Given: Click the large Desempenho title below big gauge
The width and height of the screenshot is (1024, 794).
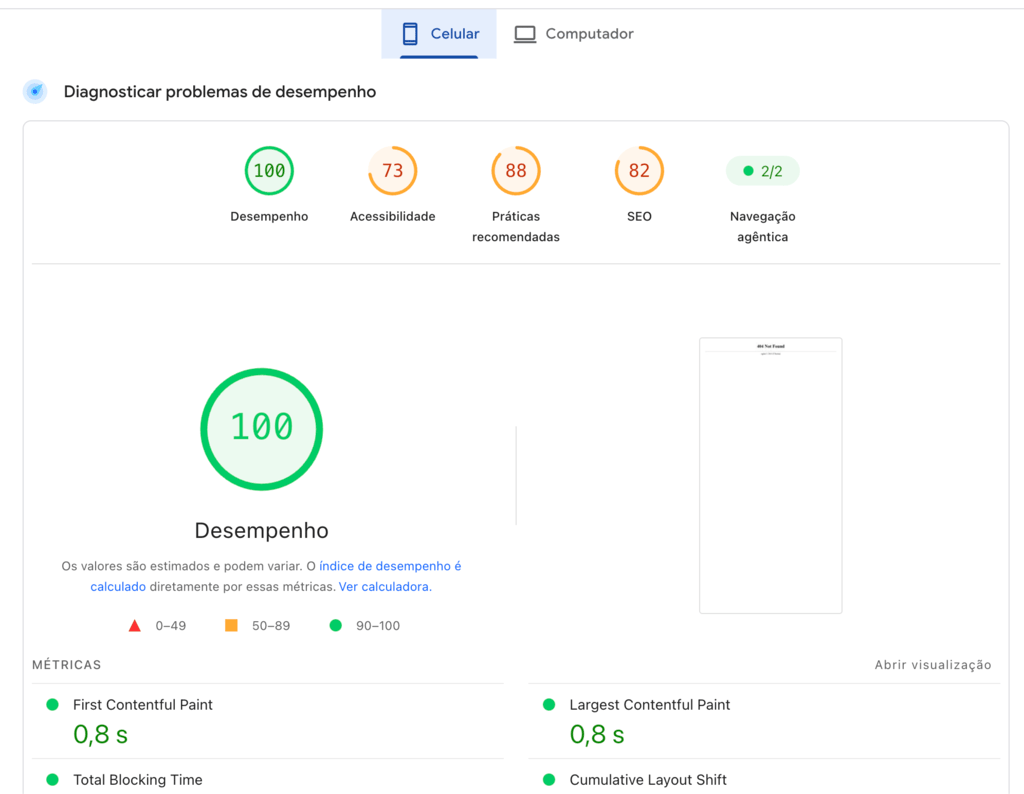Looking at the screenshot, I should (261, 530).
